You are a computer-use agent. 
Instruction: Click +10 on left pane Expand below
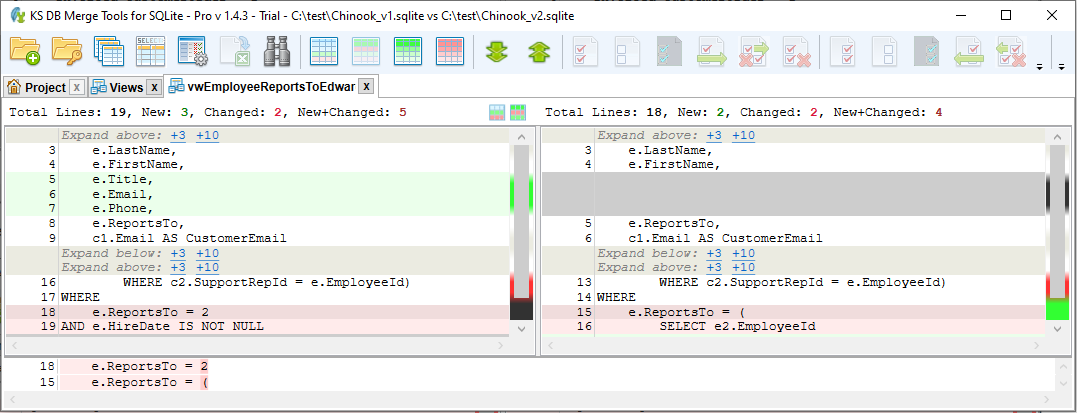pos(207,254)
